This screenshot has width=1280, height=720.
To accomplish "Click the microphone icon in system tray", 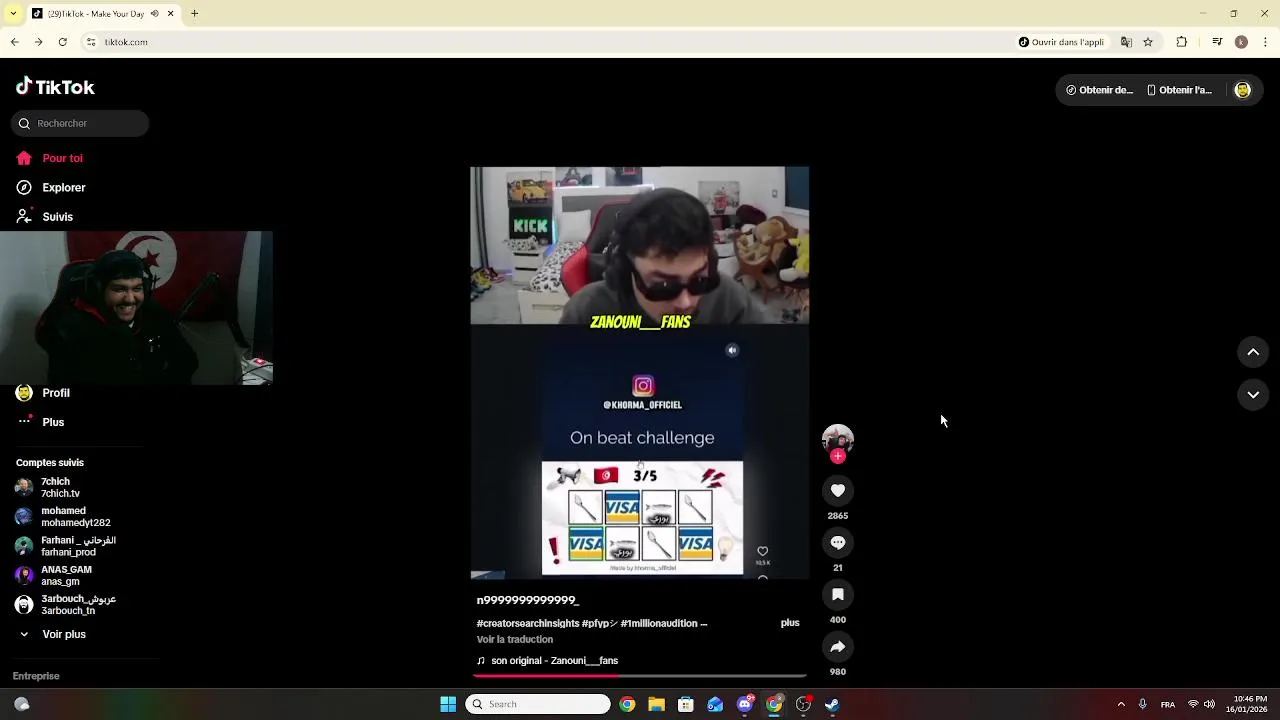I will point(1142,704).
